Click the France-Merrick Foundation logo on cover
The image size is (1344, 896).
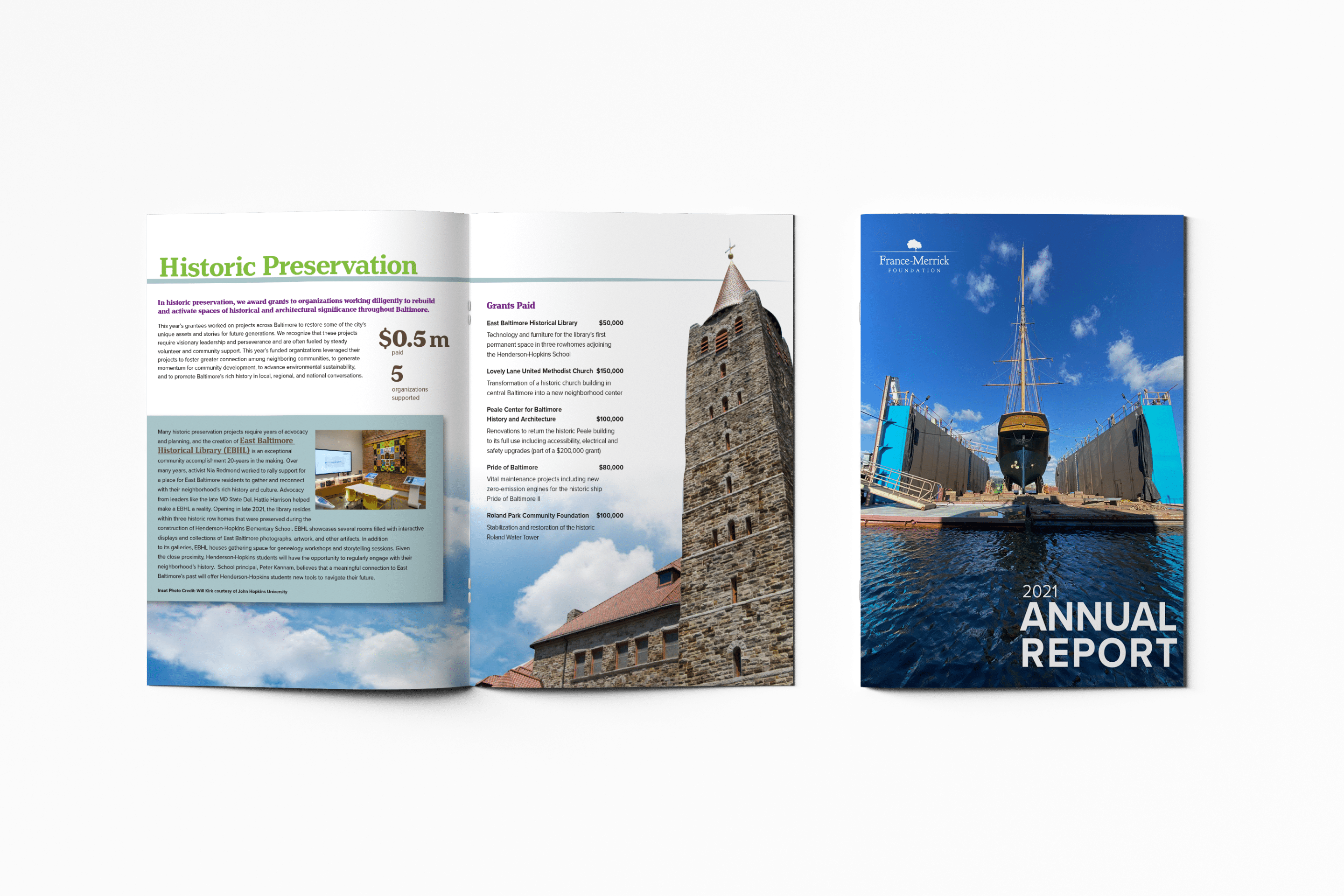914,257
